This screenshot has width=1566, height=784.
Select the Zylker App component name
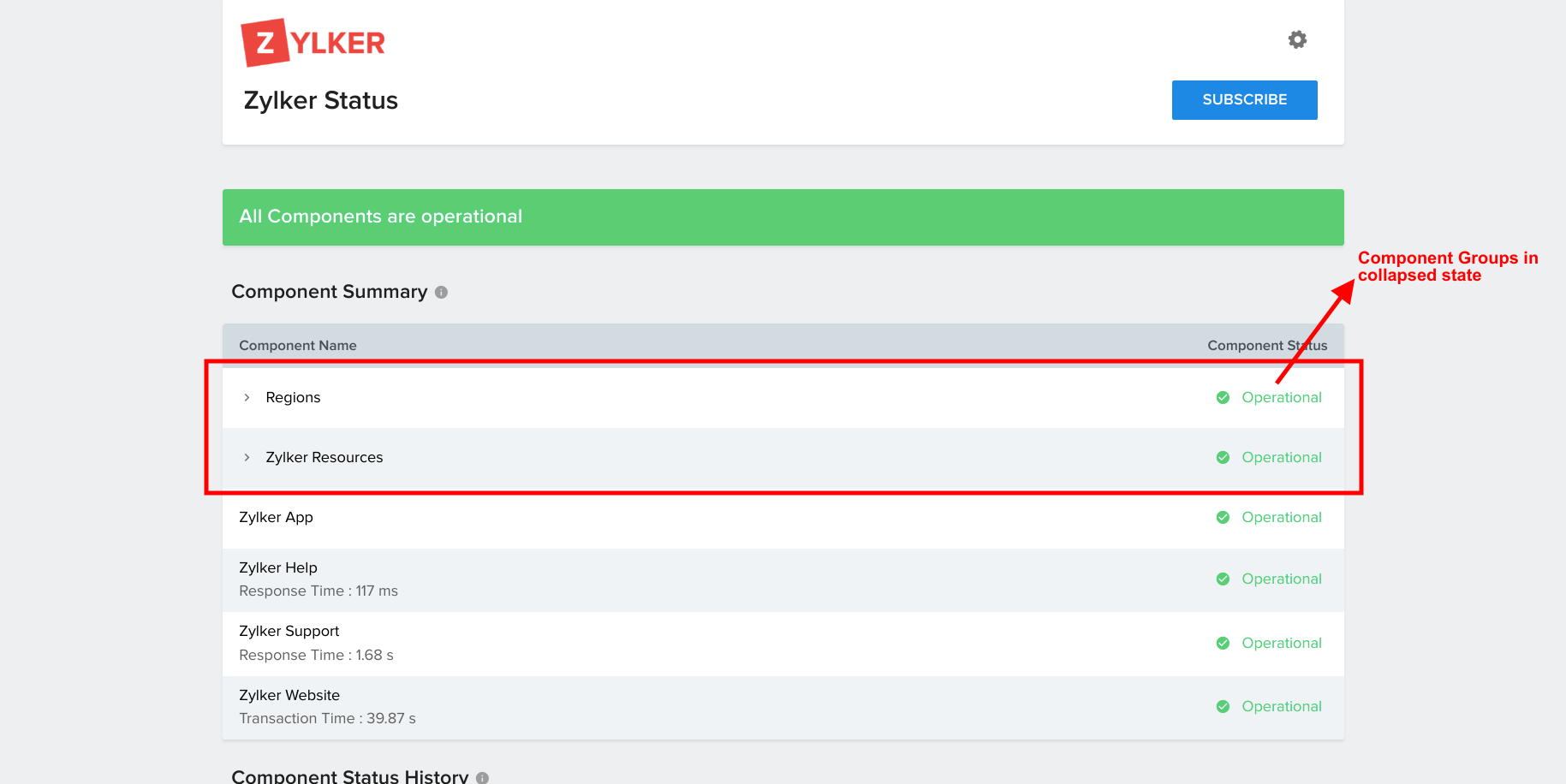click(x=276, y=517)
